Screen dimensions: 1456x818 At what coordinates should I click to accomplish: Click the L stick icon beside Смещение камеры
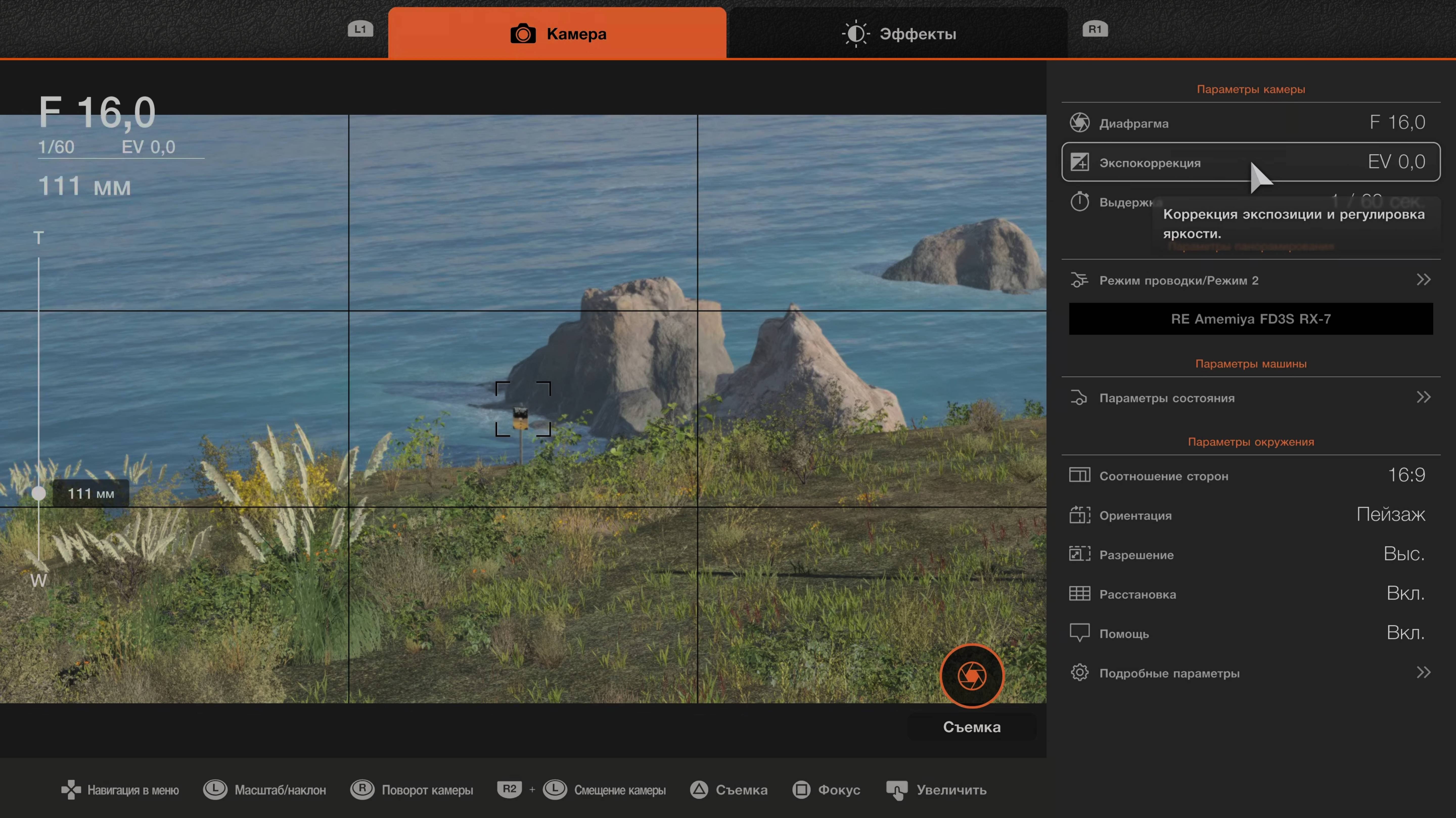click(555, 789)
